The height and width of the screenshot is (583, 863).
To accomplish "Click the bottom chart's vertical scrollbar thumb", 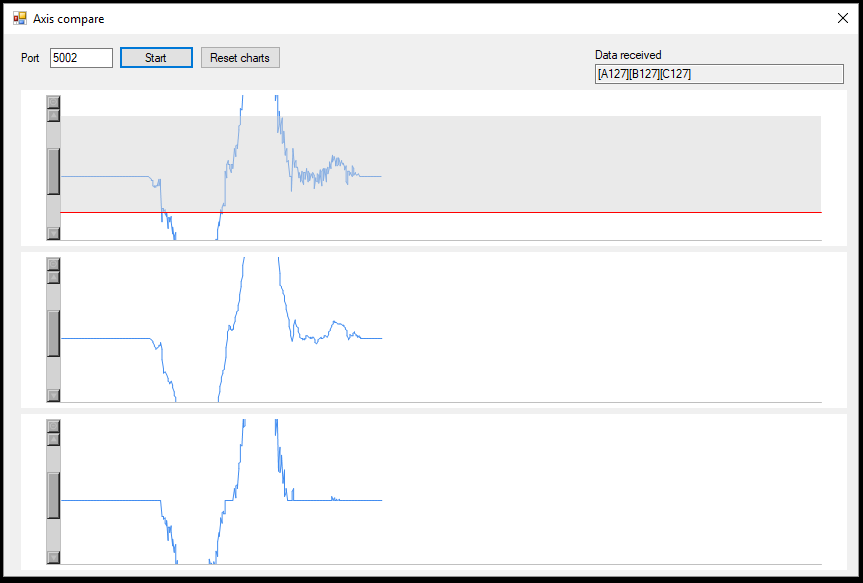I will (x=53, y=495).
